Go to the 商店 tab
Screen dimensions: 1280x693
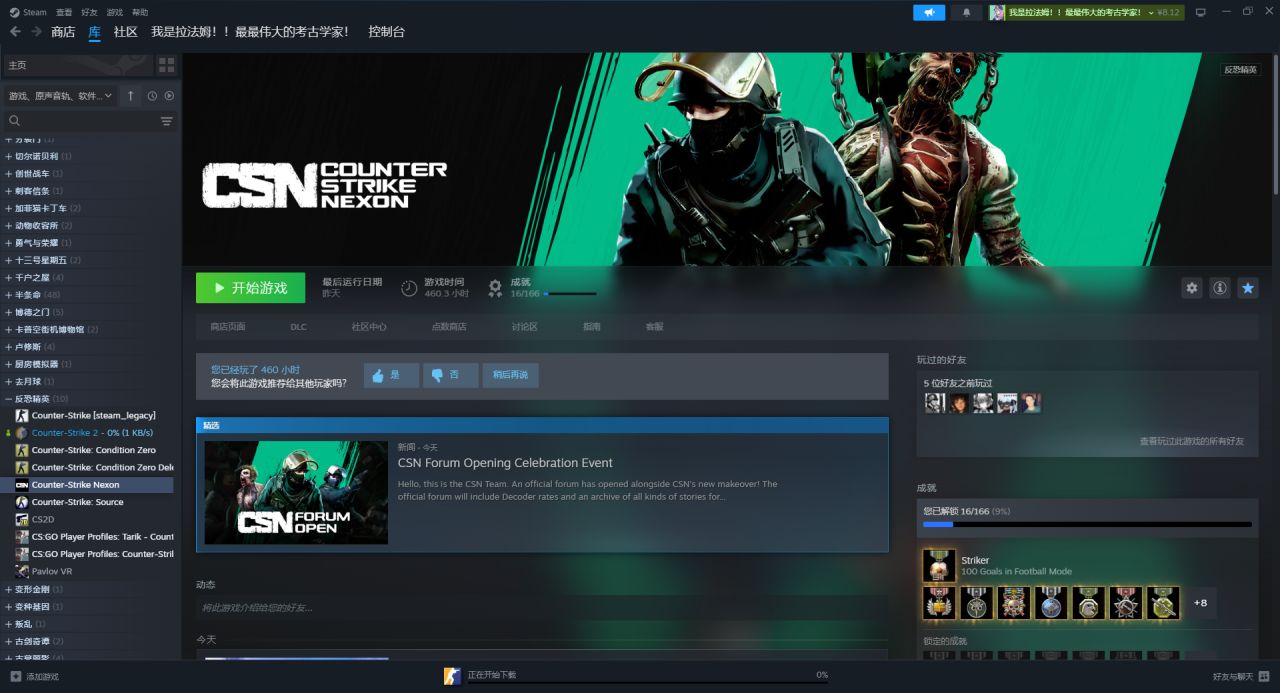[63, 32]
